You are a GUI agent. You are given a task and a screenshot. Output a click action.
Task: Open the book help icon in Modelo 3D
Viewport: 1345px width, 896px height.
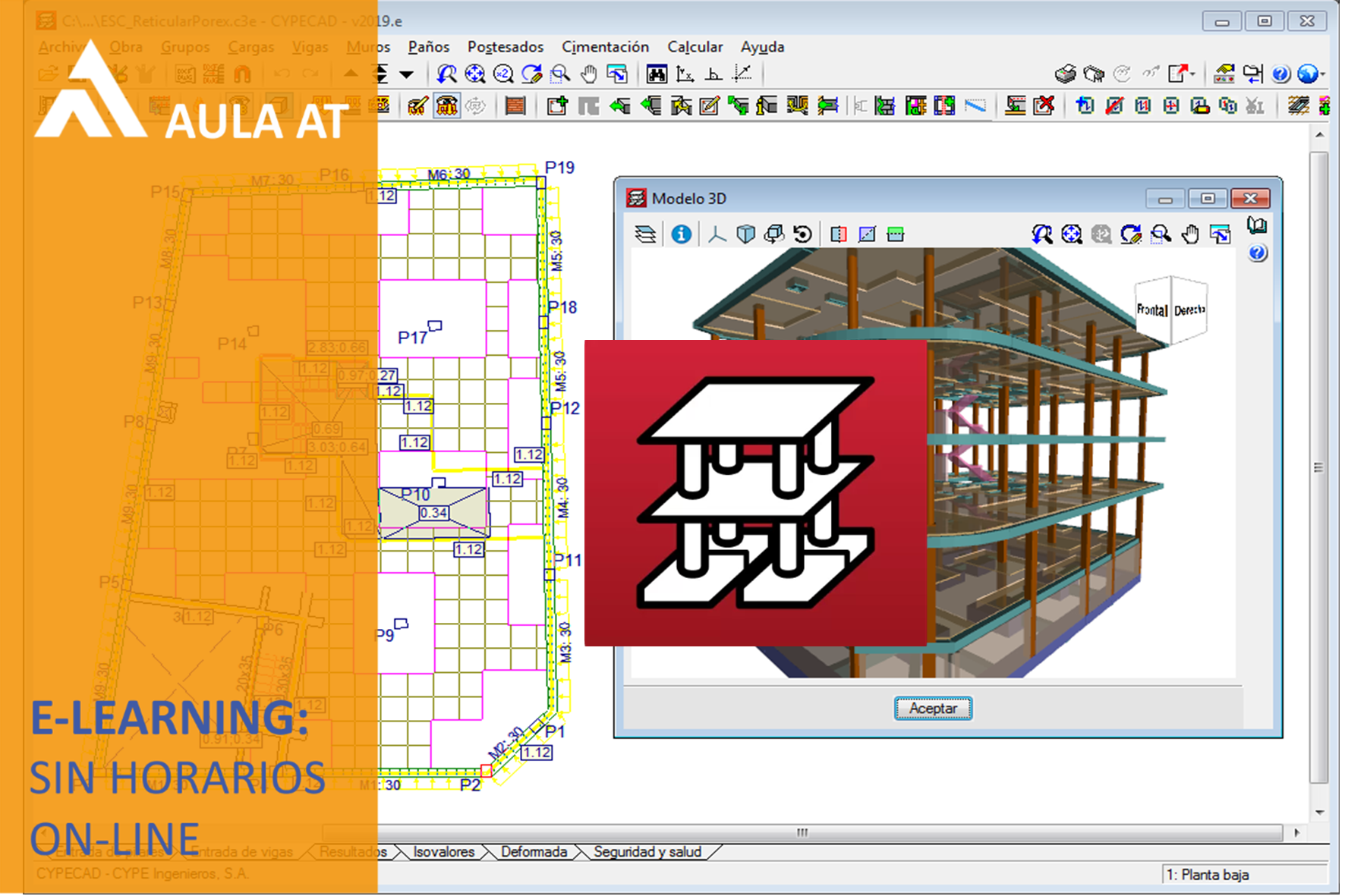1257,225
